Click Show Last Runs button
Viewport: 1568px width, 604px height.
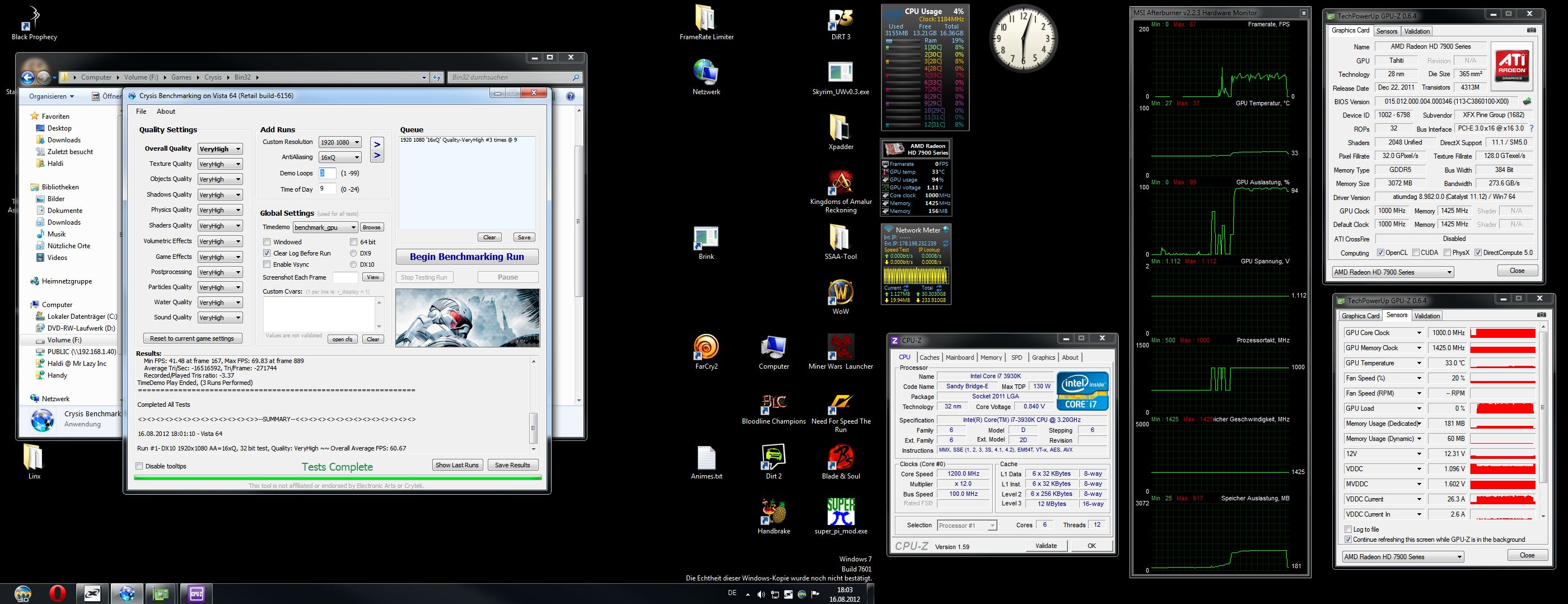click(x=457, y=465)
